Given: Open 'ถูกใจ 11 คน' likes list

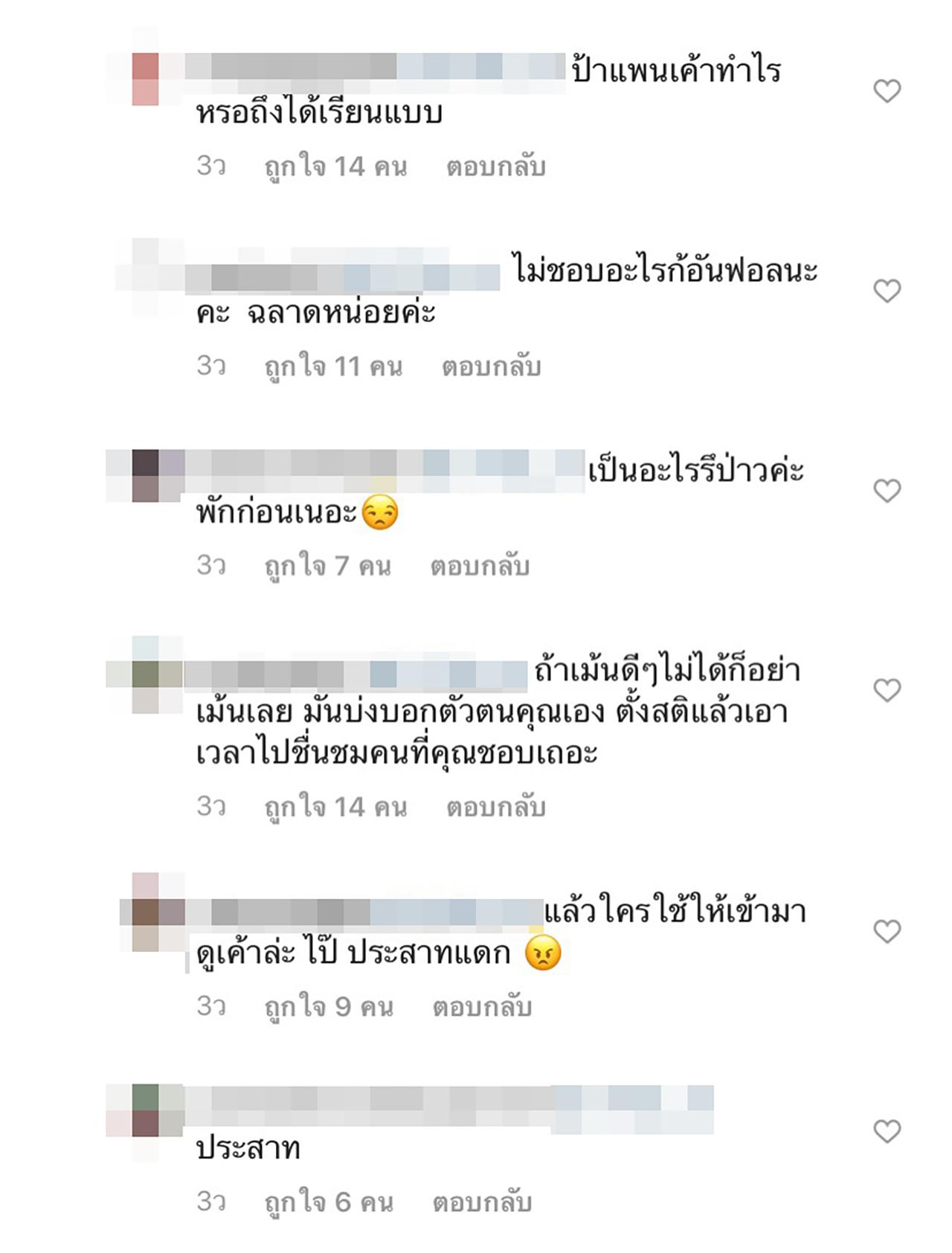Looking at the screenshot, I should click(333, 367).
